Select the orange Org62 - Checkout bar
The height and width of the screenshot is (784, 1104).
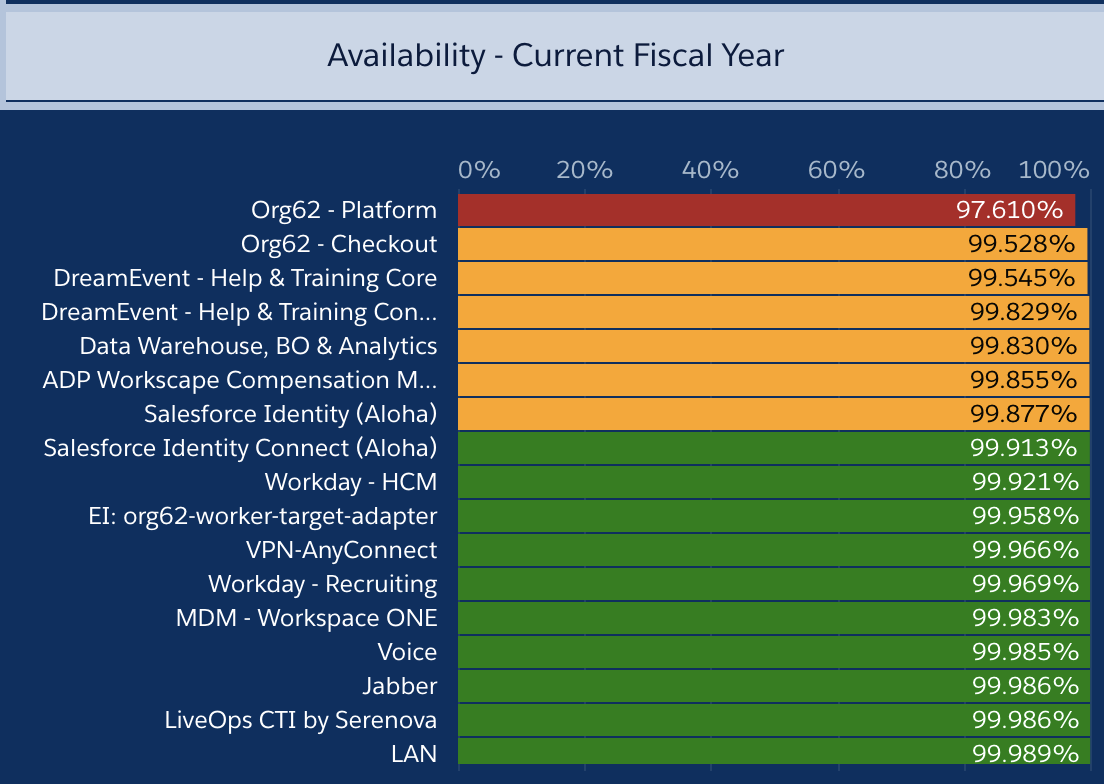[x=772, y=244]
